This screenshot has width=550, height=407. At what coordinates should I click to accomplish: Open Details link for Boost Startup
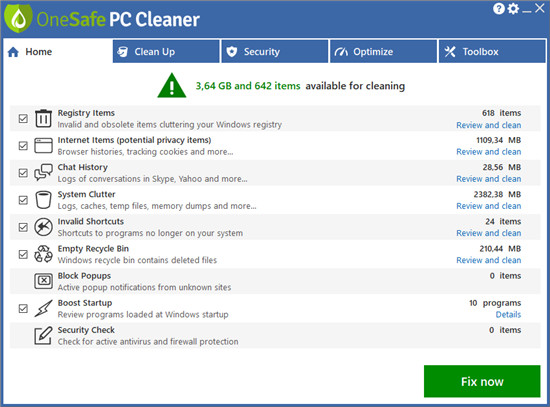pos(508,315)
